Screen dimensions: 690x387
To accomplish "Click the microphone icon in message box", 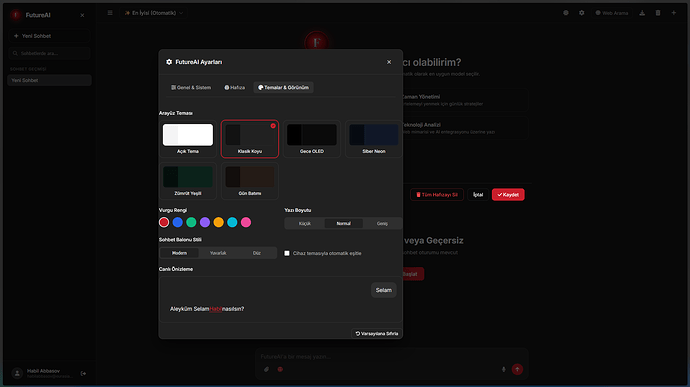I will click(x=503, y=369).
